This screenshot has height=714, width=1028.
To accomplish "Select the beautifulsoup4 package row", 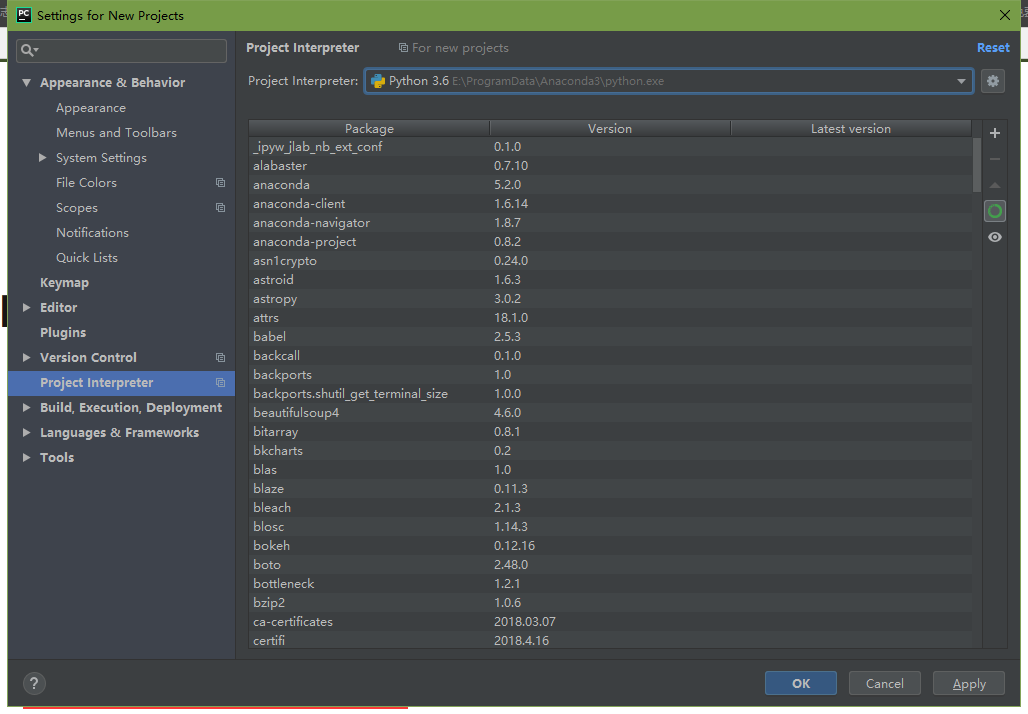I will coord(610,413).
